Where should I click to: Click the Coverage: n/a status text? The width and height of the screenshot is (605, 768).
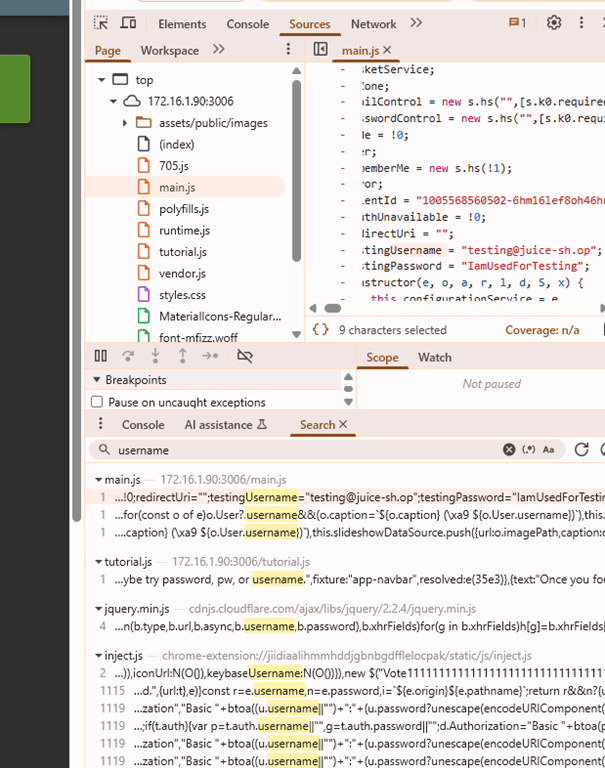pyautogui.click(x=542, y=331)
